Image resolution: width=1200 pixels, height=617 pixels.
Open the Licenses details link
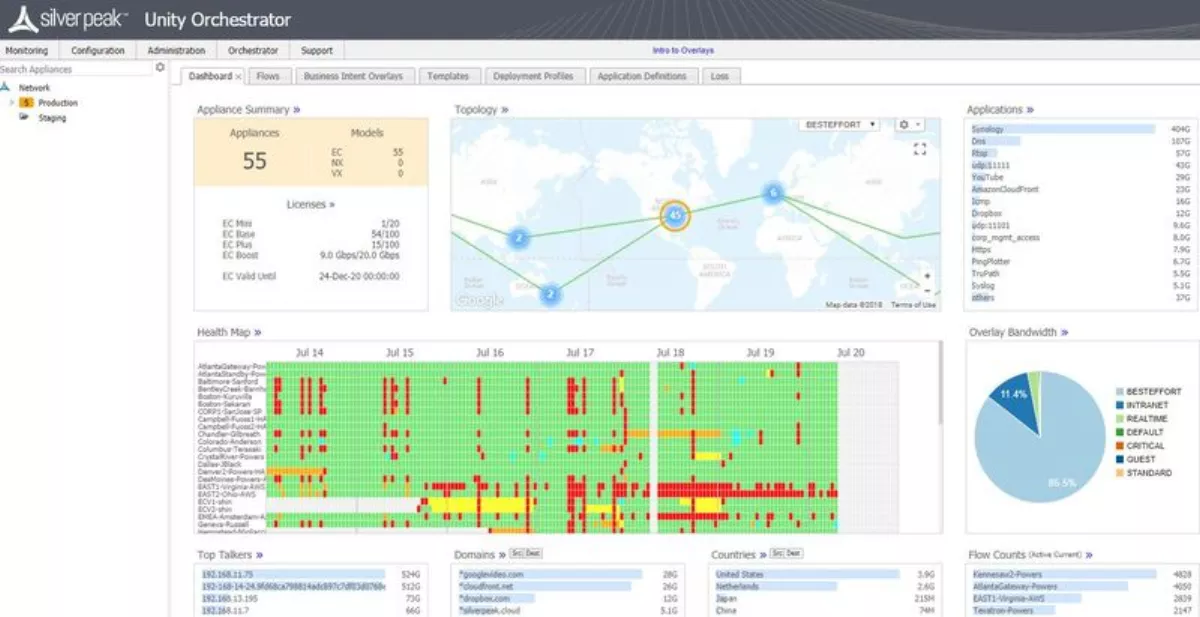(x=310, y=204)
